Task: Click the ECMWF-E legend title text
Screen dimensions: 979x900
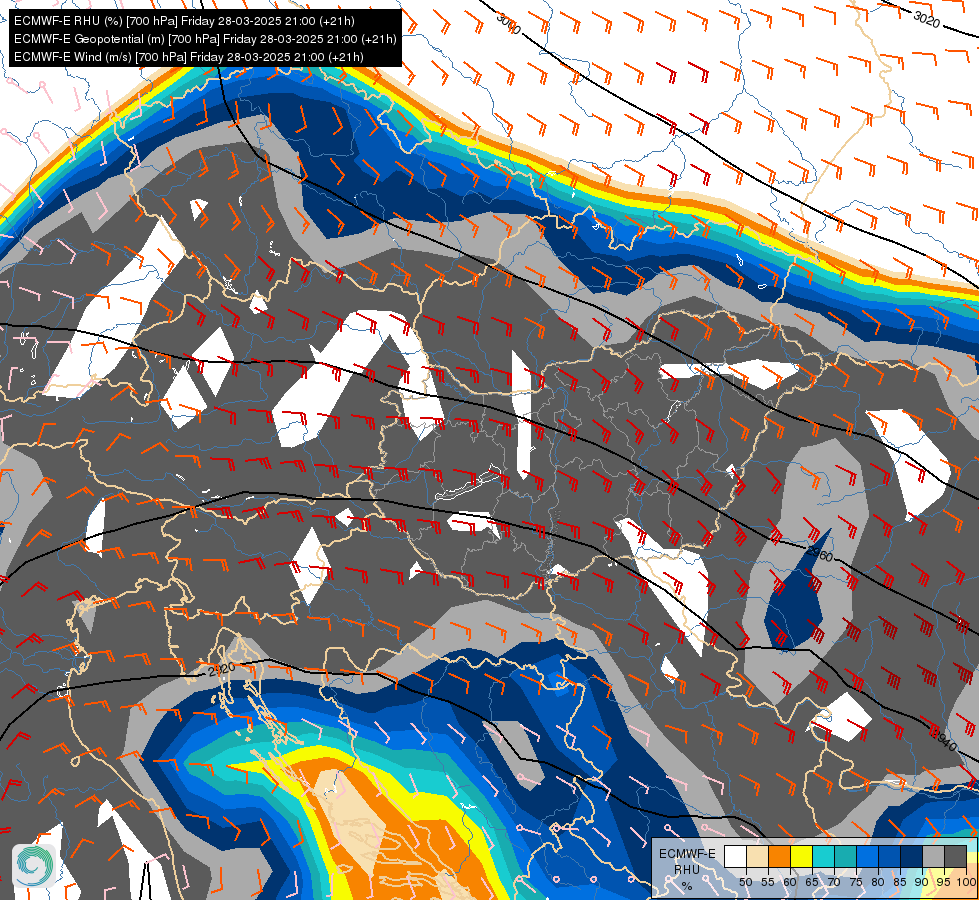Action: tap(687, 854)
